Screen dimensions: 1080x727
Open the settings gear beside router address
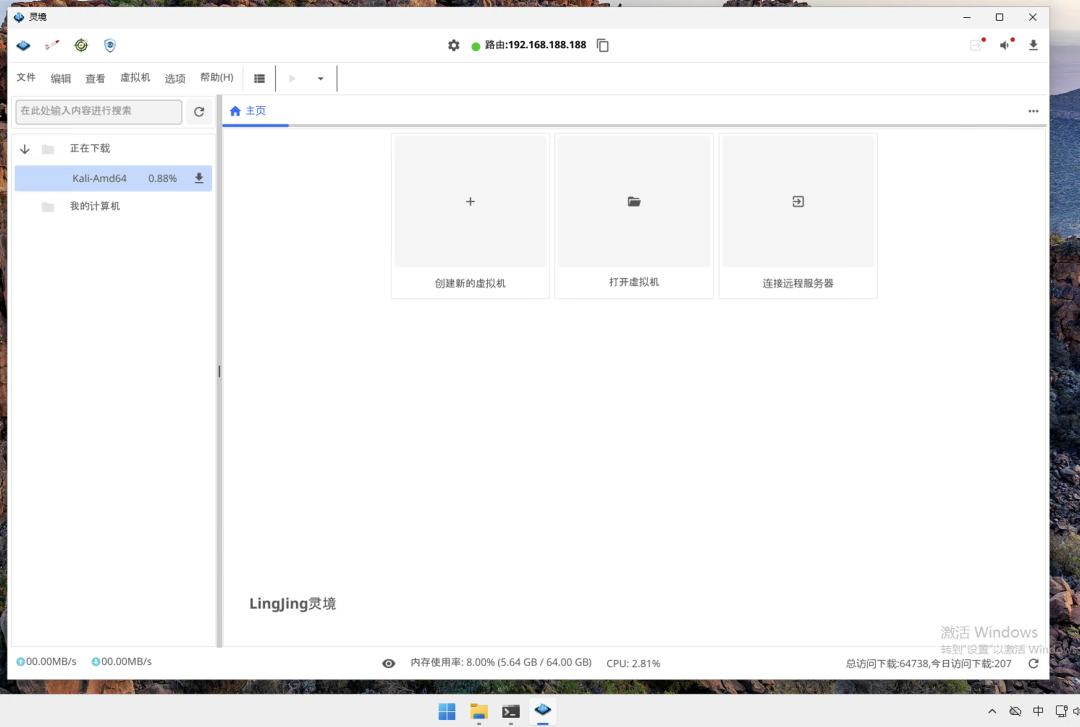pyautogui.click(x=453, y=45)
